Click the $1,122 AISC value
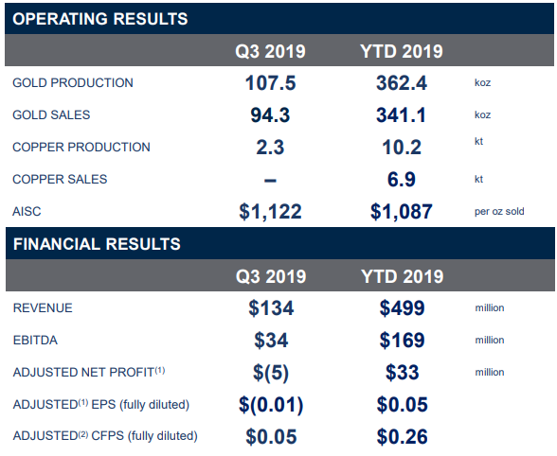The image size is (557, 456). [270, 212]
